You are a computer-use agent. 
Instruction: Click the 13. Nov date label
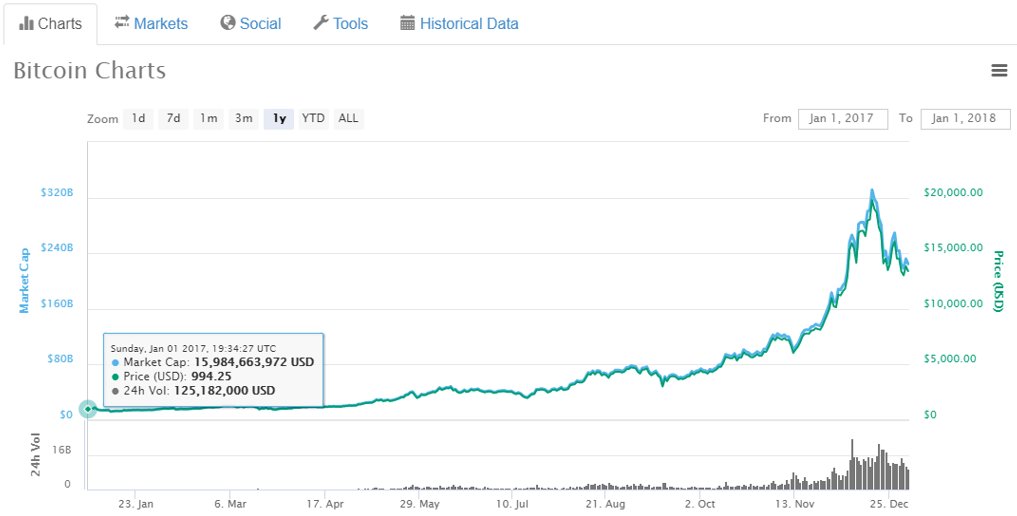[x=795, y=504]
